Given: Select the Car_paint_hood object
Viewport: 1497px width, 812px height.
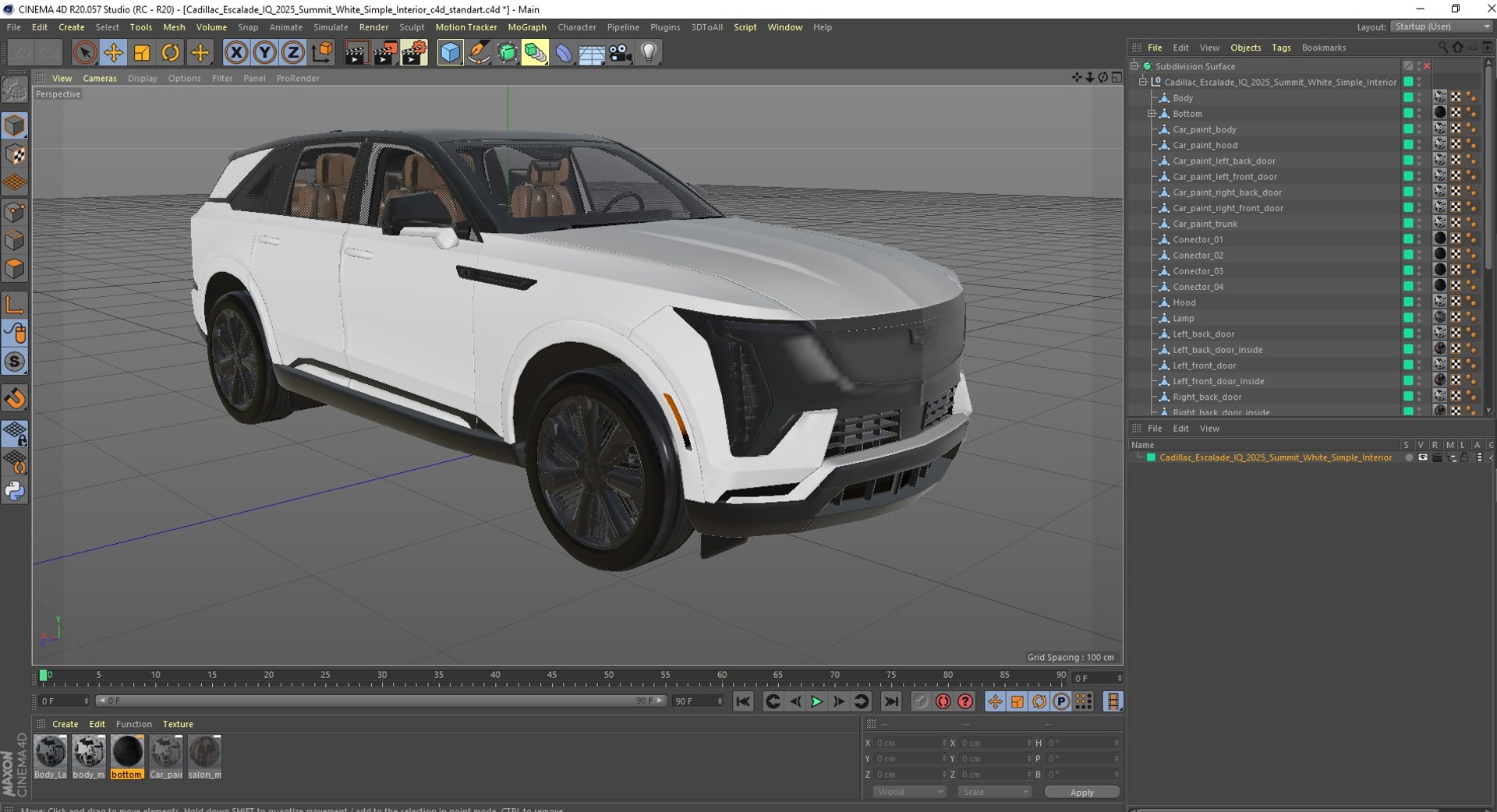Looking at the screenshot, I should 1205,145.
